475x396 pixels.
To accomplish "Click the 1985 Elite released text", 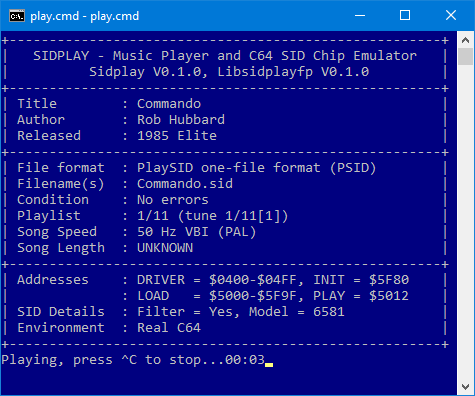I will coord(177,136).
